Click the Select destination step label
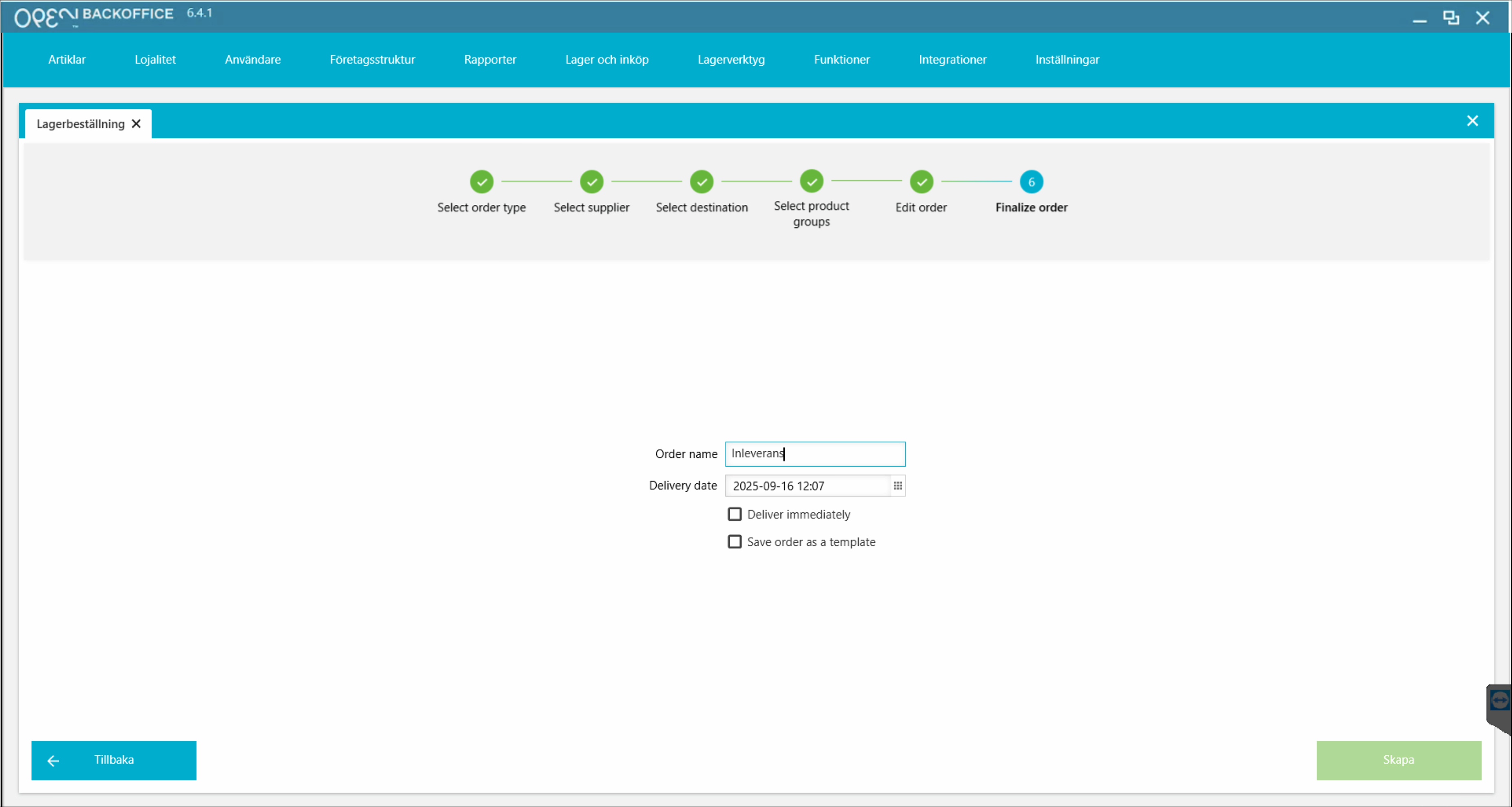 tap(702, 207)
